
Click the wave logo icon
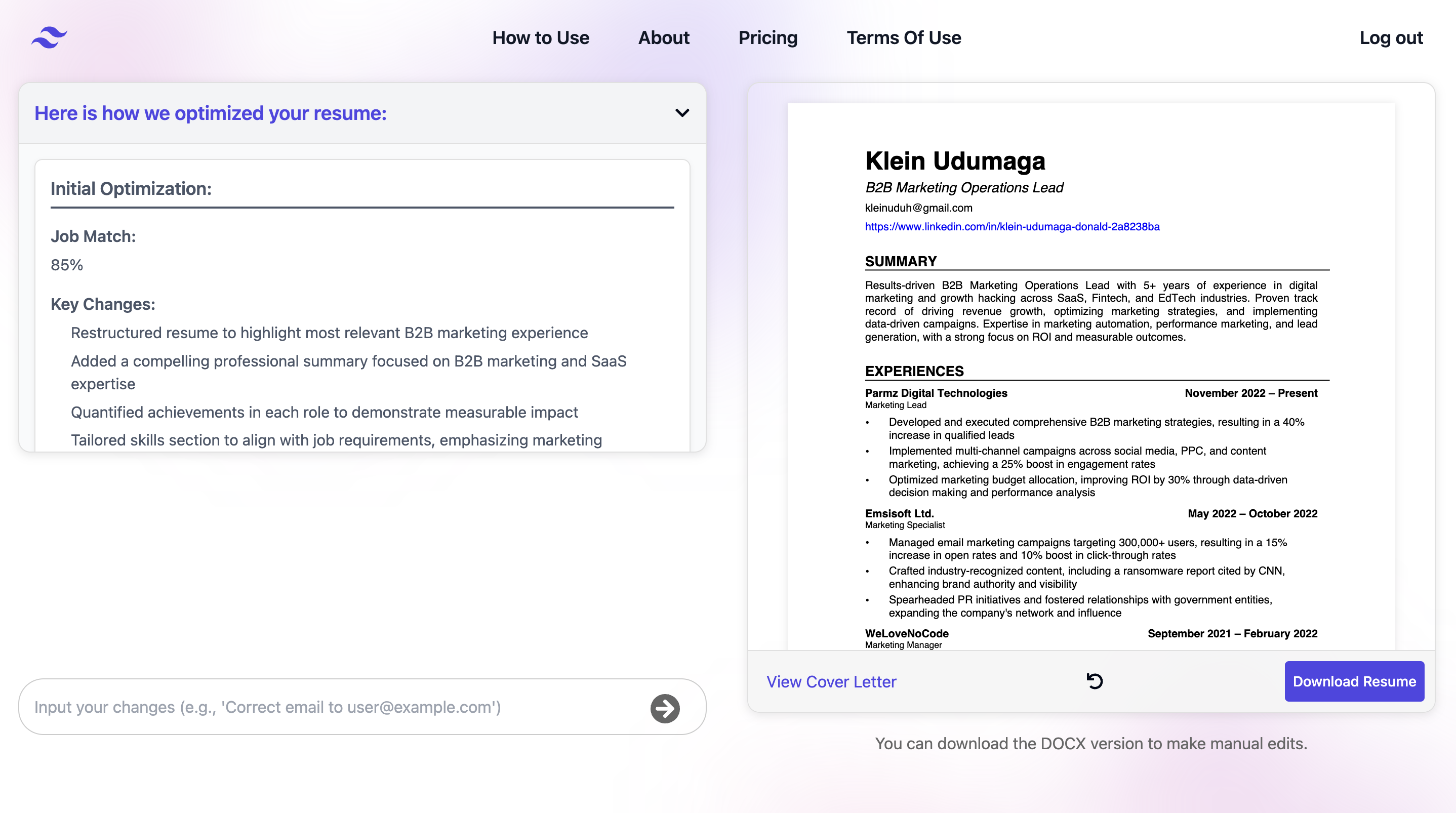pos(49,37)
